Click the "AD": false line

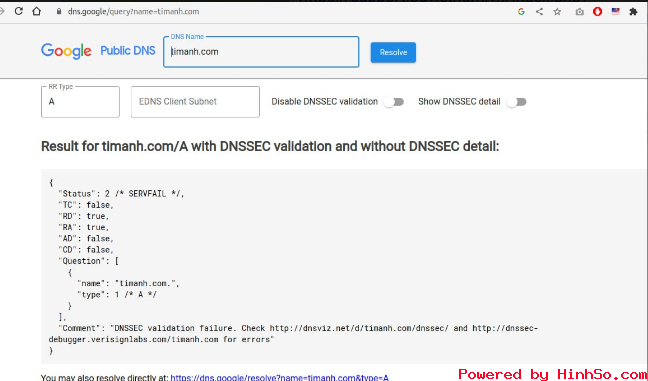86,238
